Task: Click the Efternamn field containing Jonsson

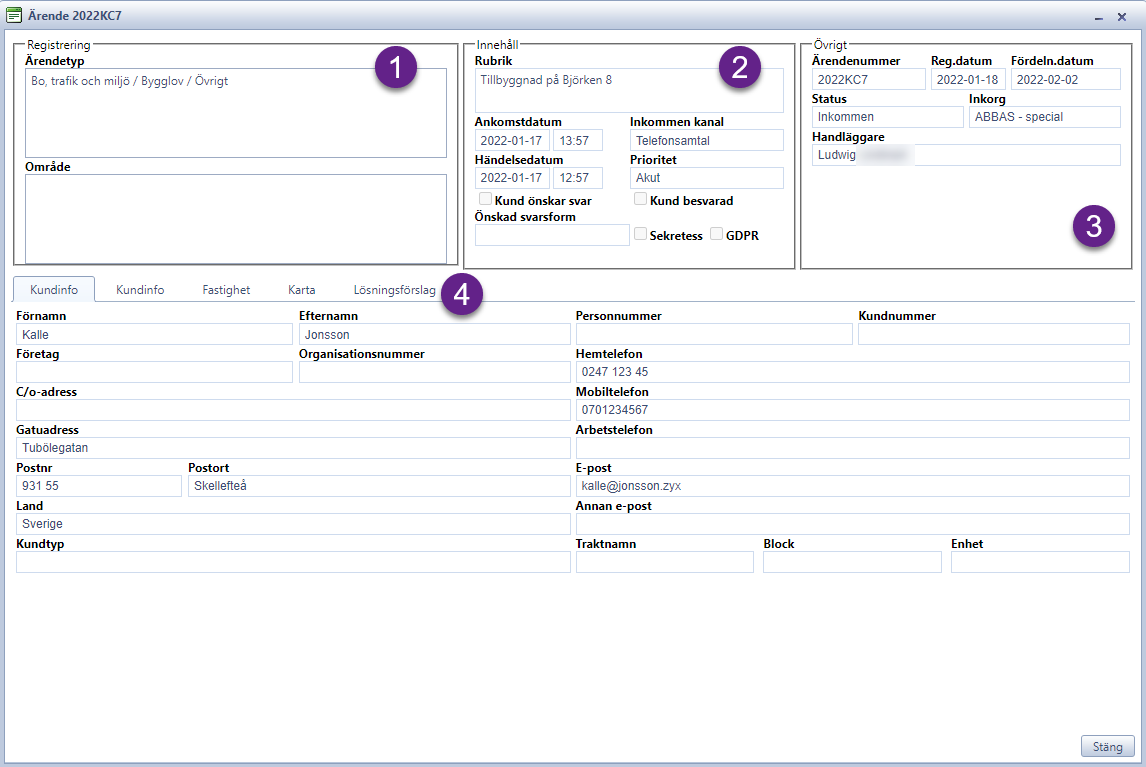Action: (x=434, y=334)
